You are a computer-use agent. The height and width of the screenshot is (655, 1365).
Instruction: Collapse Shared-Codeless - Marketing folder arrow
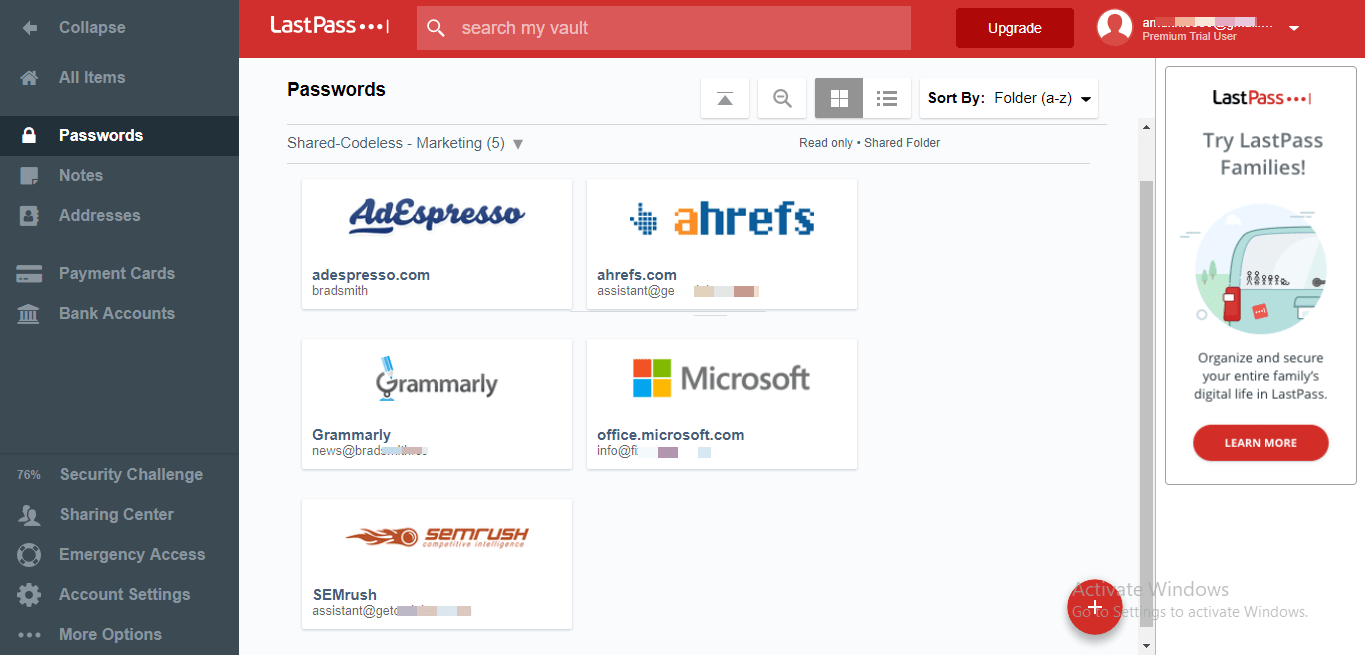click(518, 144)
